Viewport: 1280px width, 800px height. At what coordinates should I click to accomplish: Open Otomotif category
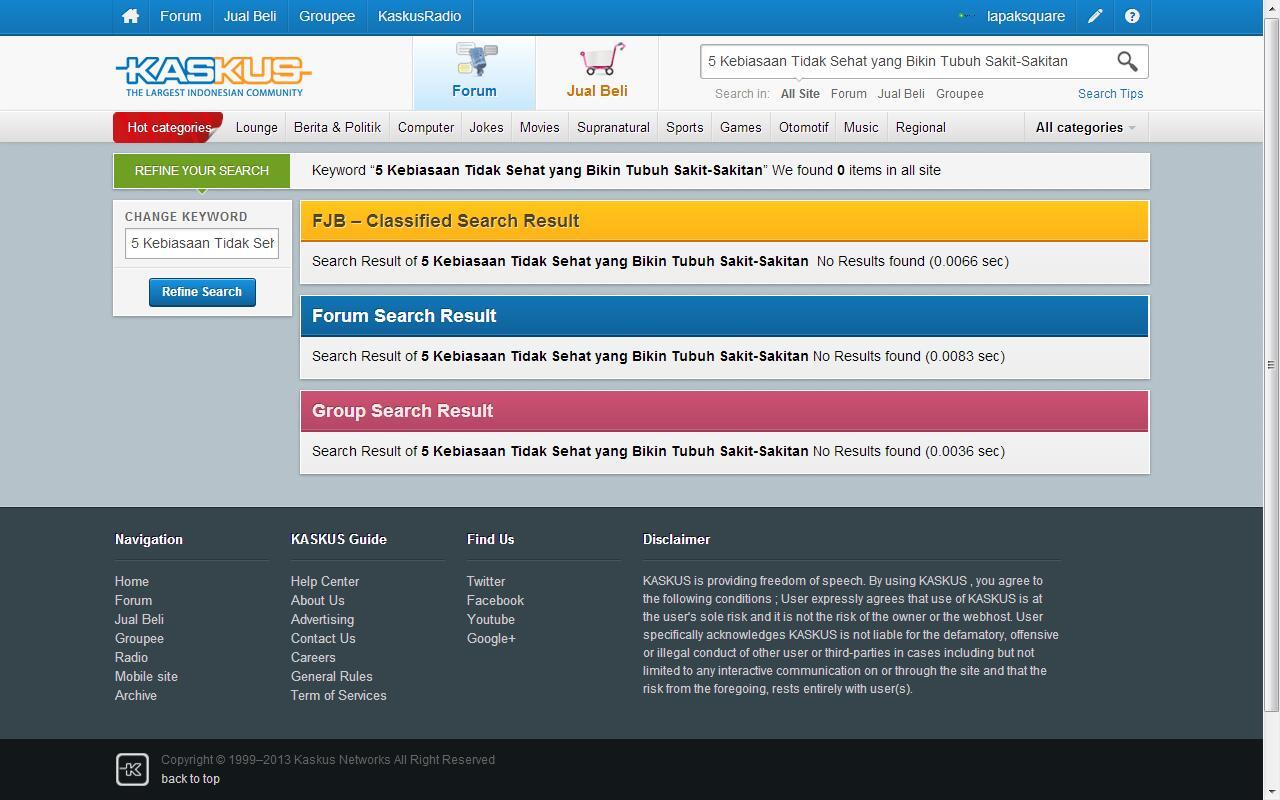804,127
